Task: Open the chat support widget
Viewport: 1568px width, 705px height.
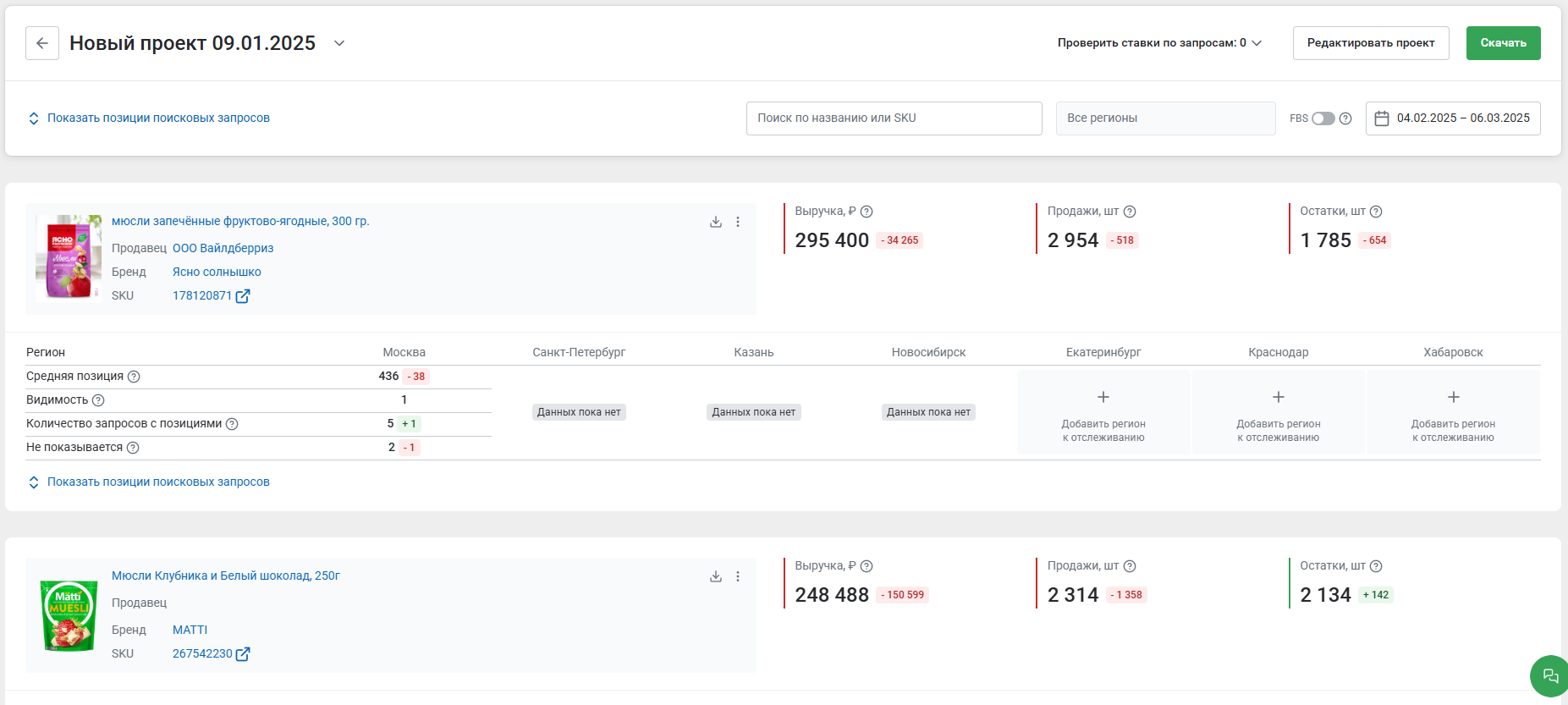Action: 1549,675
